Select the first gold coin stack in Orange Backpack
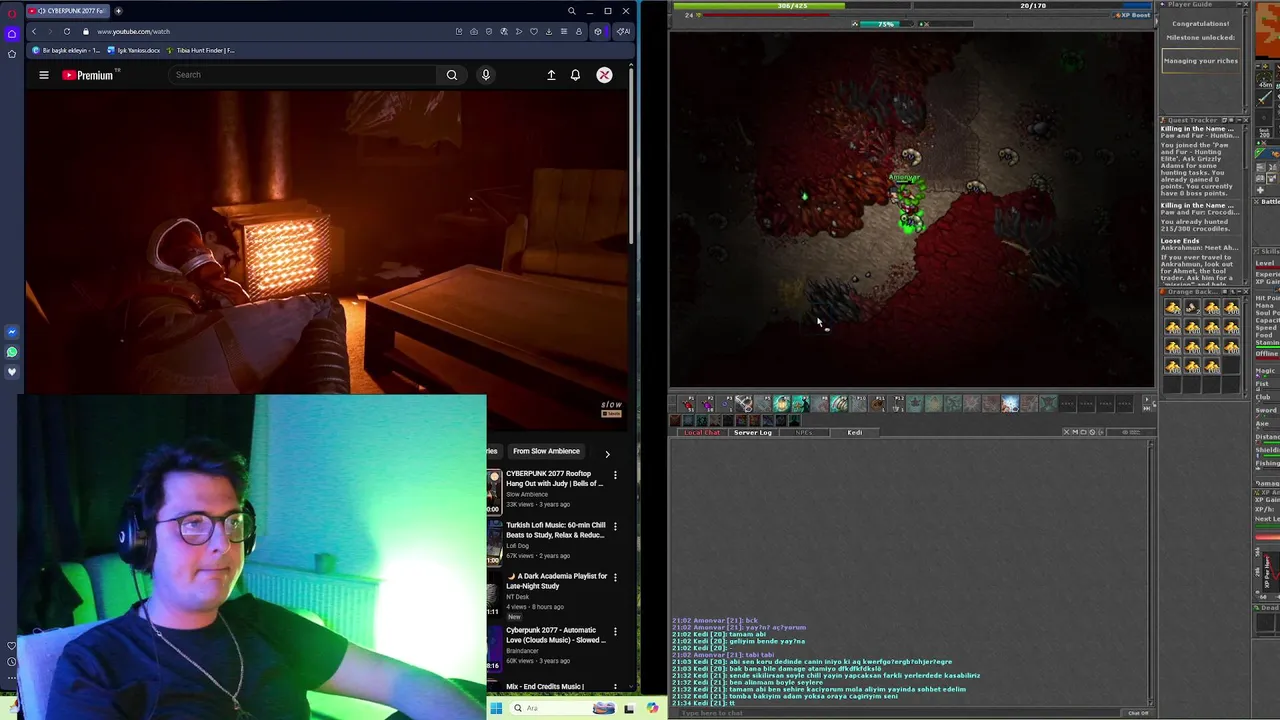The height and width of the screenshot is (720, 1280). [x=1173, y=308]
